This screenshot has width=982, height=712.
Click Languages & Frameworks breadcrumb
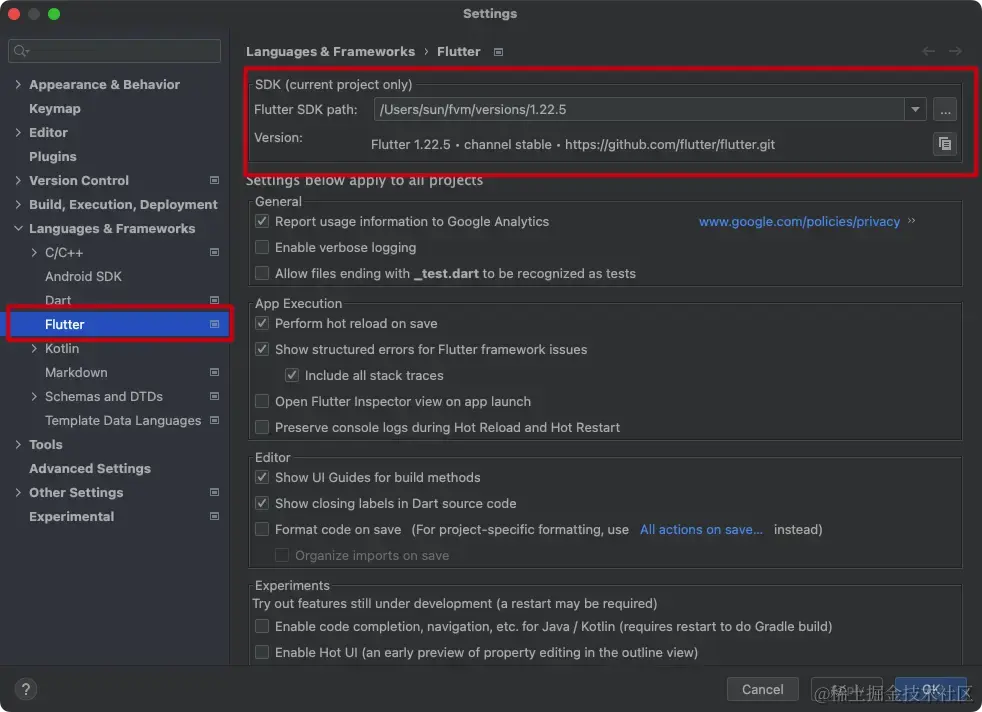(330, 51)
